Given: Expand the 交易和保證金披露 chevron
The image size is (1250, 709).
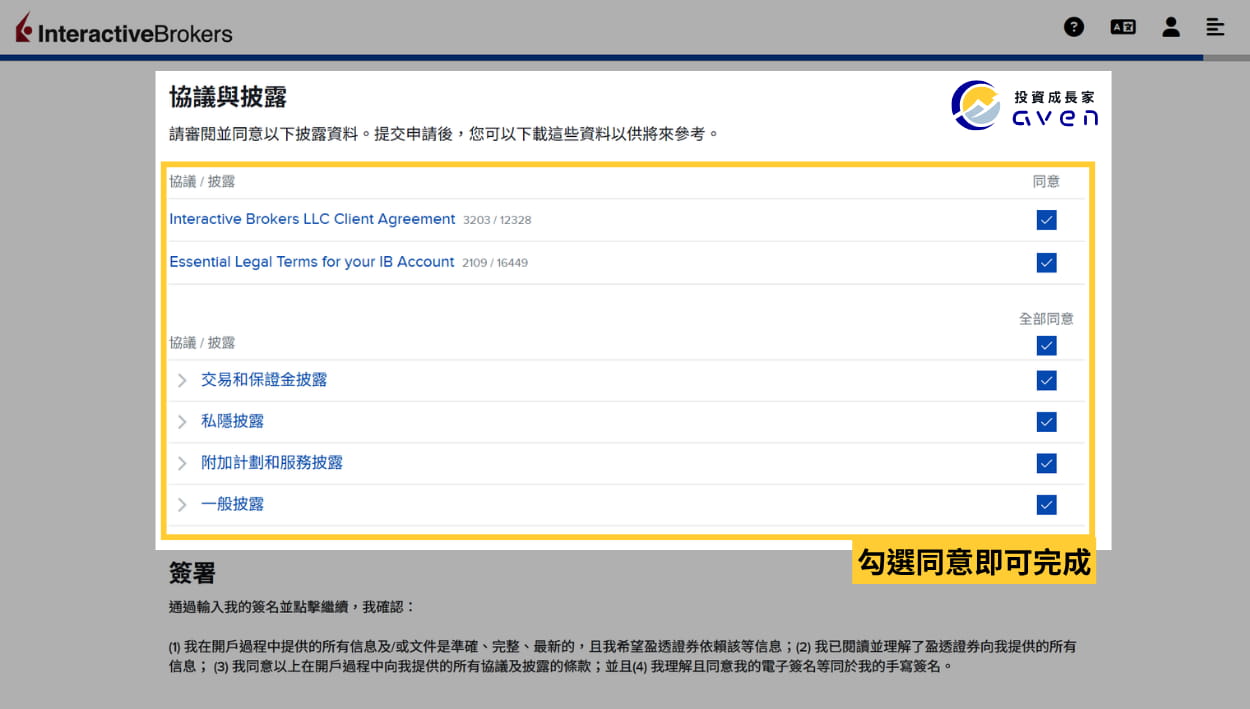Looking at the screenshot, I should click(x=182, y=380).
